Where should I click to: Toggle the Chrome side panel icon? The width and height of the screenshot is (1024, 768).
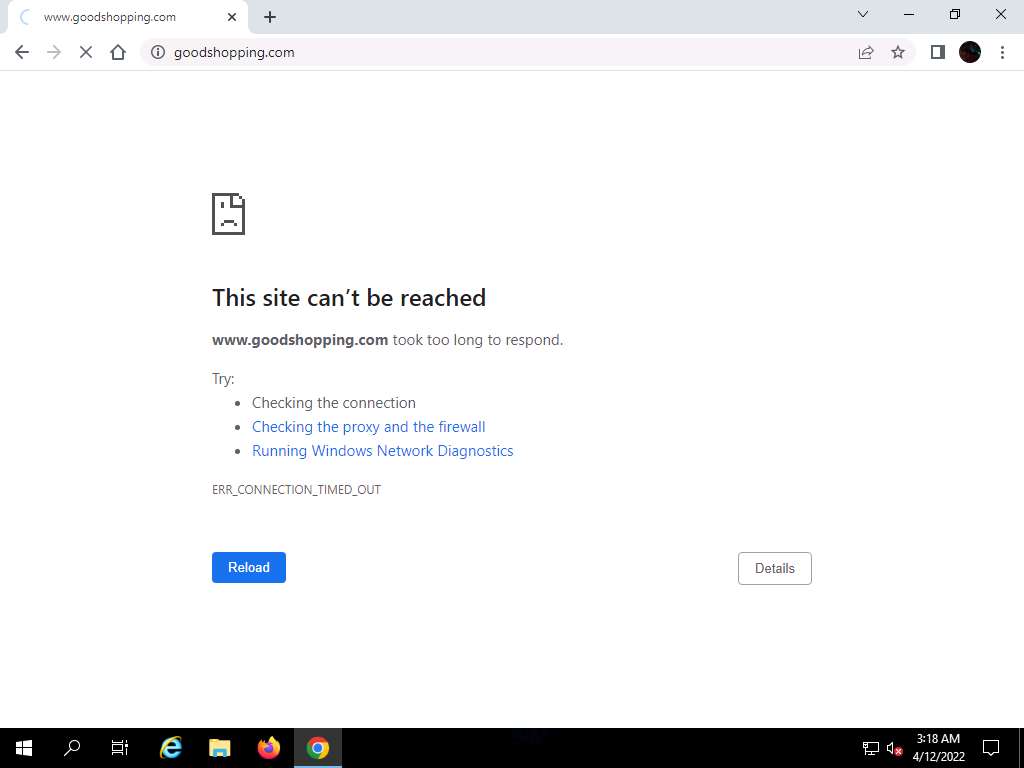click(x=938, y=52)
